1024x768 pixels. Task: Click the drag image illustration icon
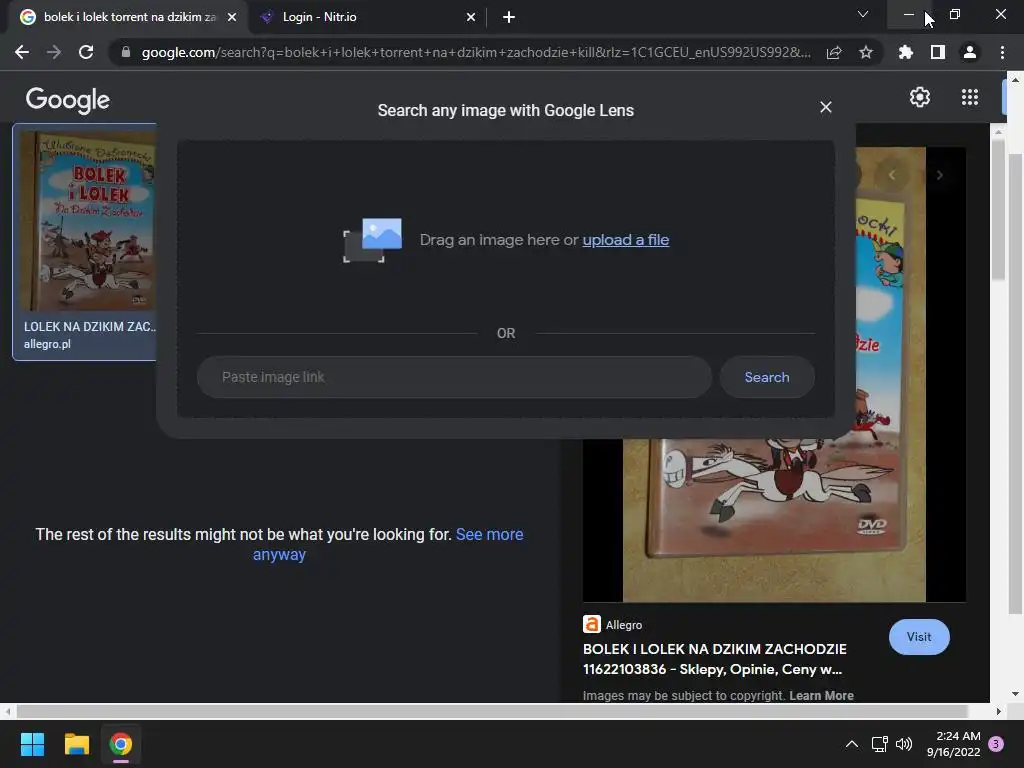372,240
